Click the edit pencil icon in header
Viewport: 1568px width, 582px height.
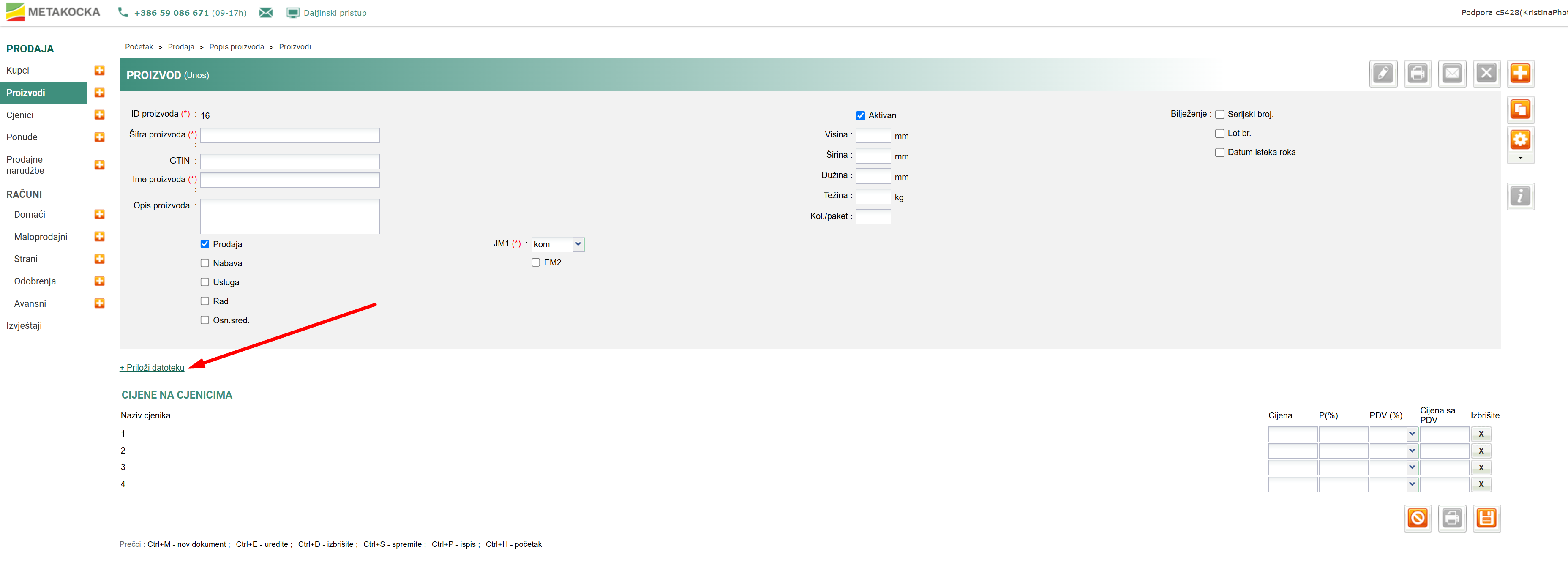pos(1383,74)
